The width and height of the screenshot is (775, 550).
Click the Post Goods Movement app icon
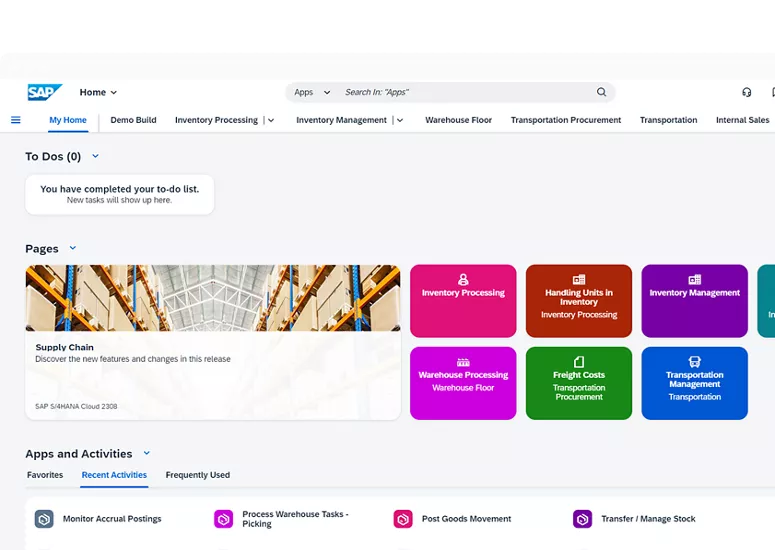click(x=403, y=519)
